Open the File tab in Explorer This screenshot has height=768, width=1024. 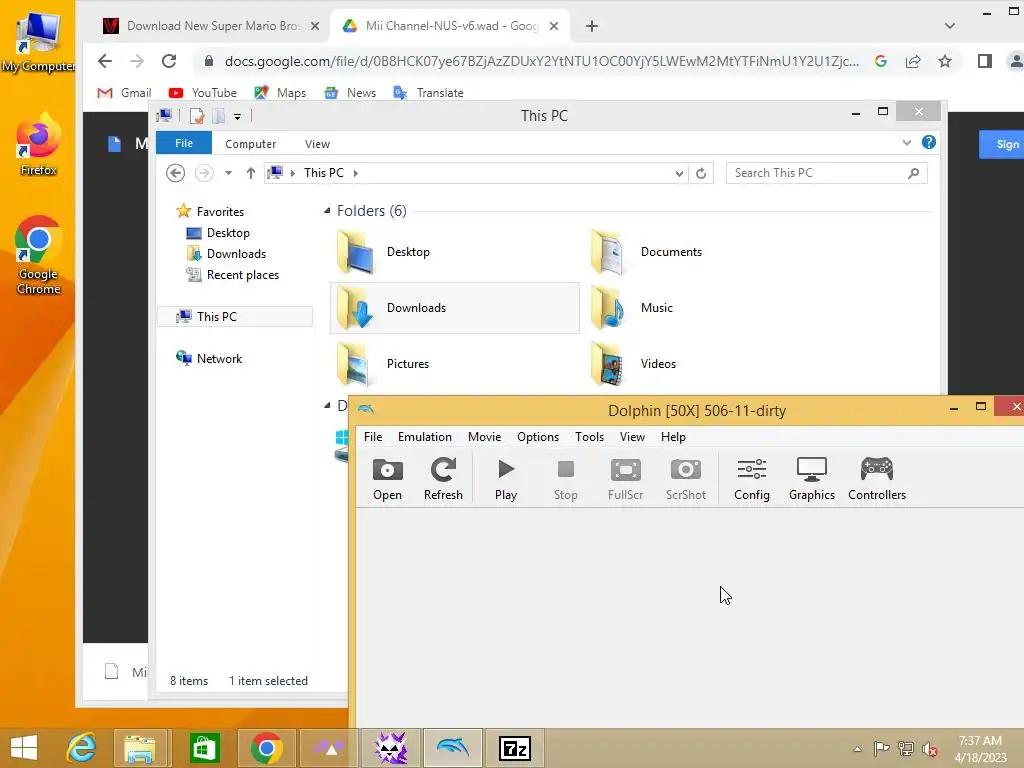pyautogui.click(x=184, y=143)
